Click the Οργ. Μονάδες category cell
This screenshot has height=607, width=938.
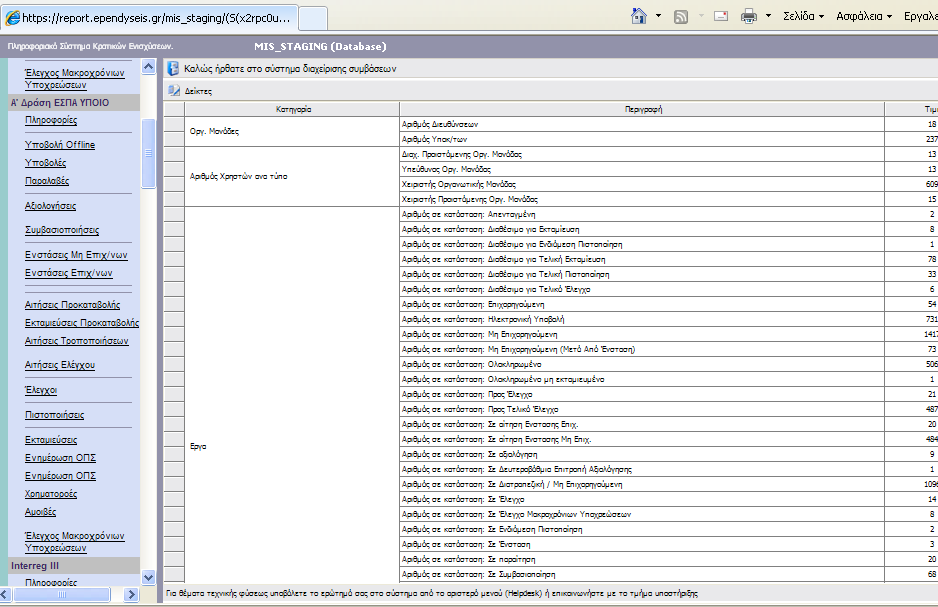pyautogui.click(x=293, y=132)
